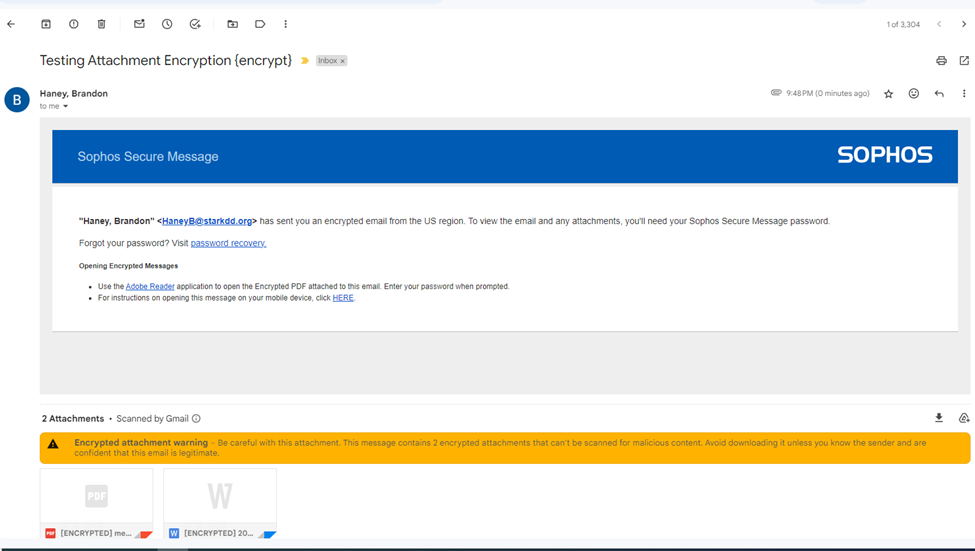
Task: Reply to Brandon Haney
Action: (x=939, y=93)
